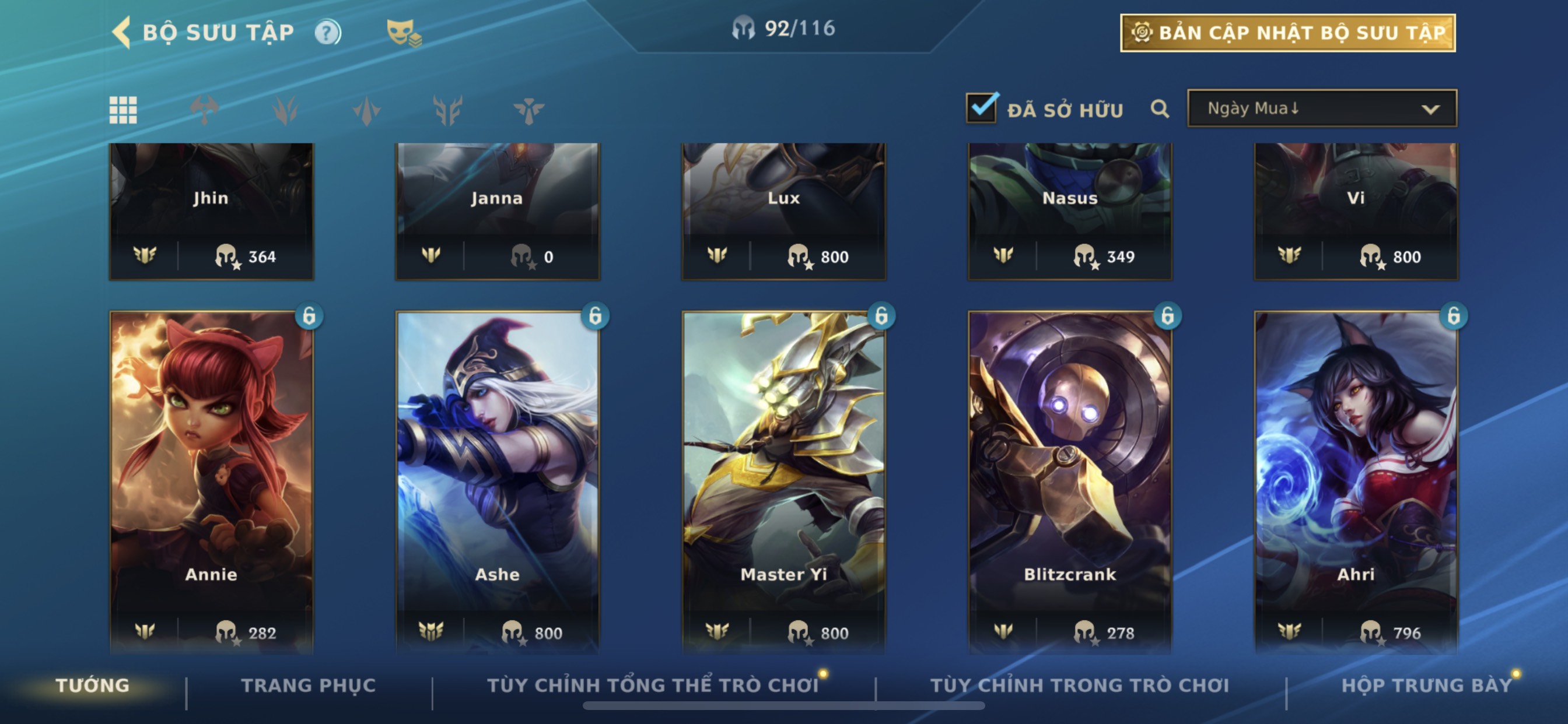This screenshot has width=1568, height=724.
Task: Expand the sort list with the chevron arrow
Action: click(1430, 110)
